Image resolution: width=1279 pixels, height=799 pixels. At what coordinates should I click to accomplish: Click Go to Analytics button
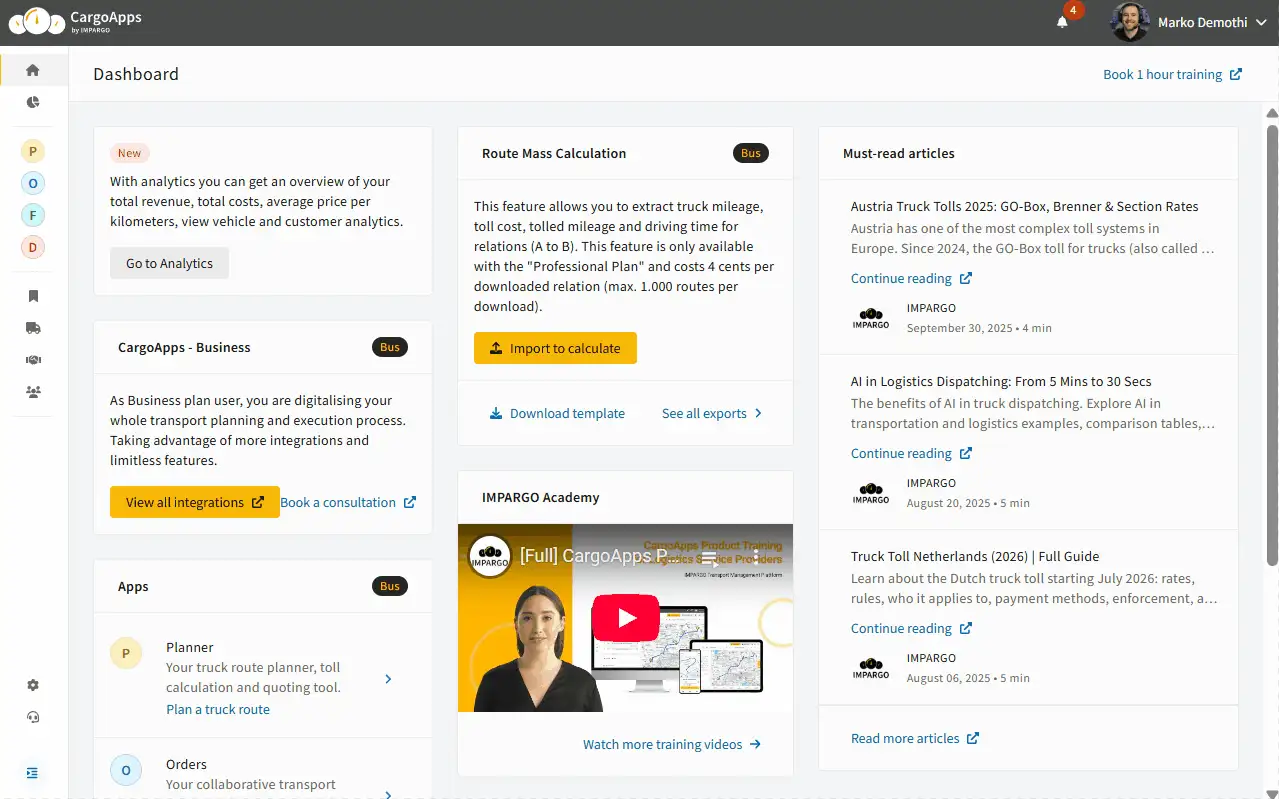point(169,263)
